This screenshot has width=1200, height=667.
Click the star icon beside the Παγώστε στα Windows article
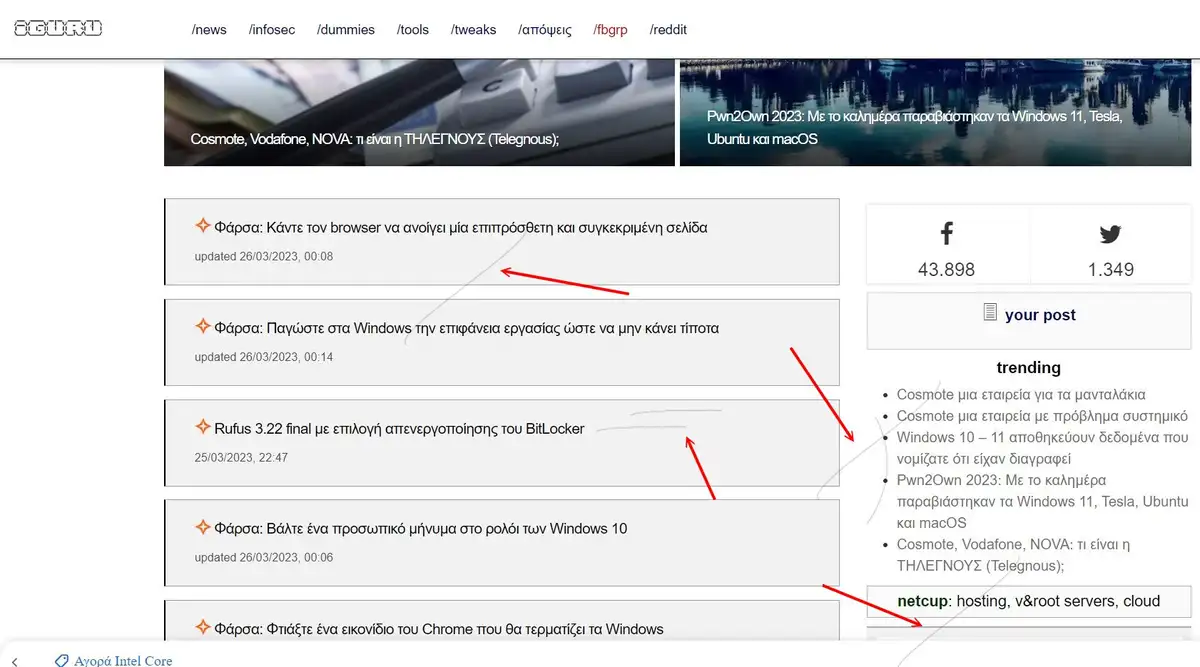202,326
